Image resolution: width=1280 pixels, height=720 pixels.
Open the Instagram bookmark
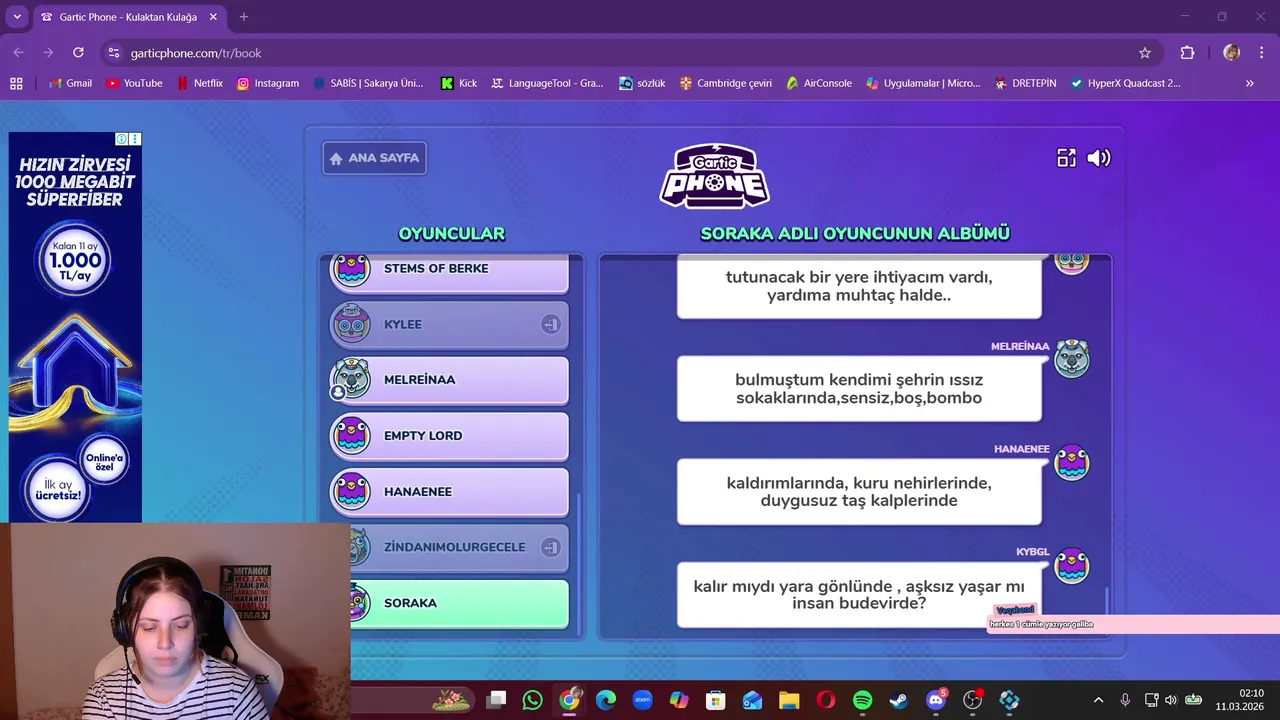(x=268, y=83)
